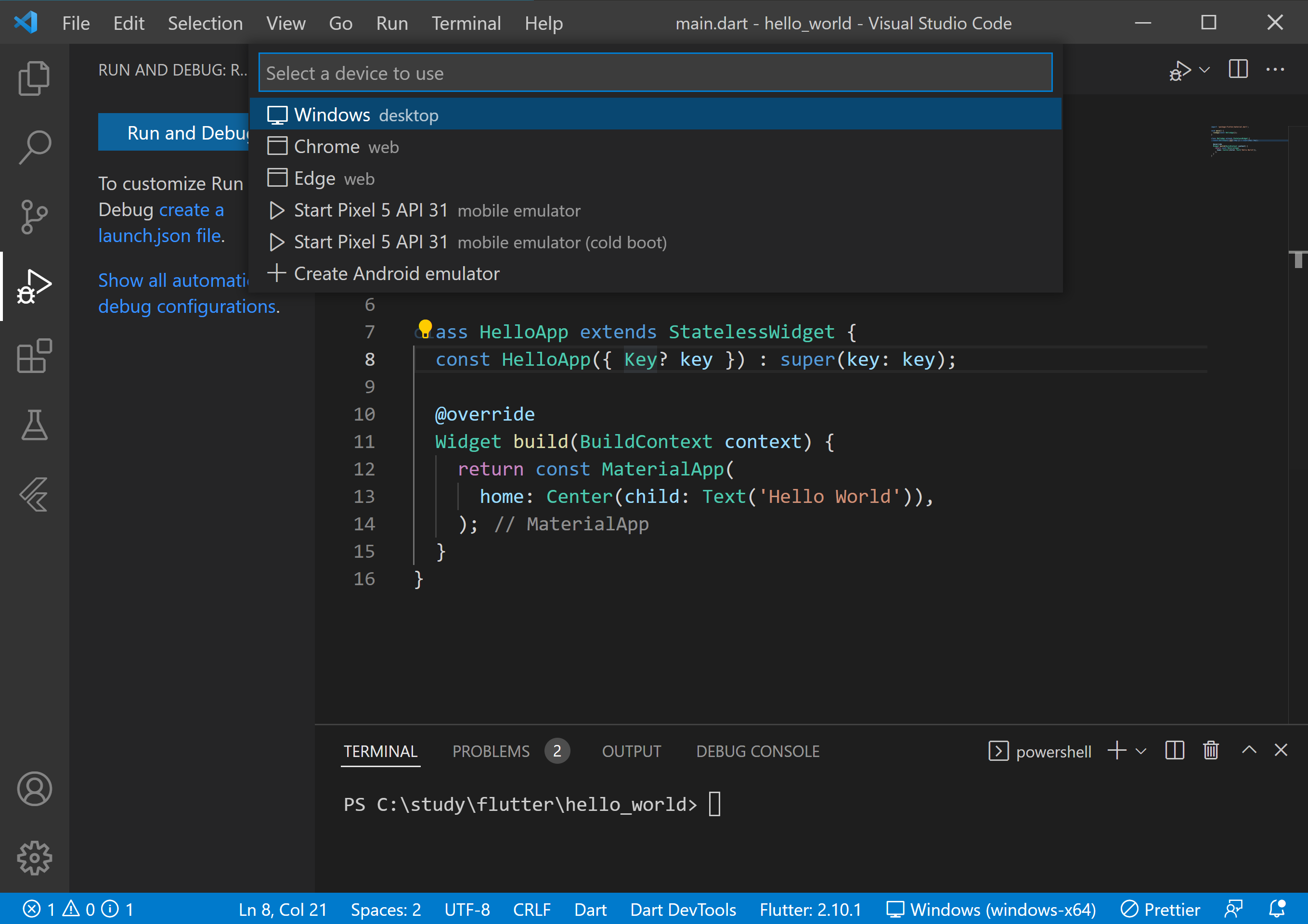Open the Terminal menu
This screenshot has width=1308, height=924.
tap(466, 24)
